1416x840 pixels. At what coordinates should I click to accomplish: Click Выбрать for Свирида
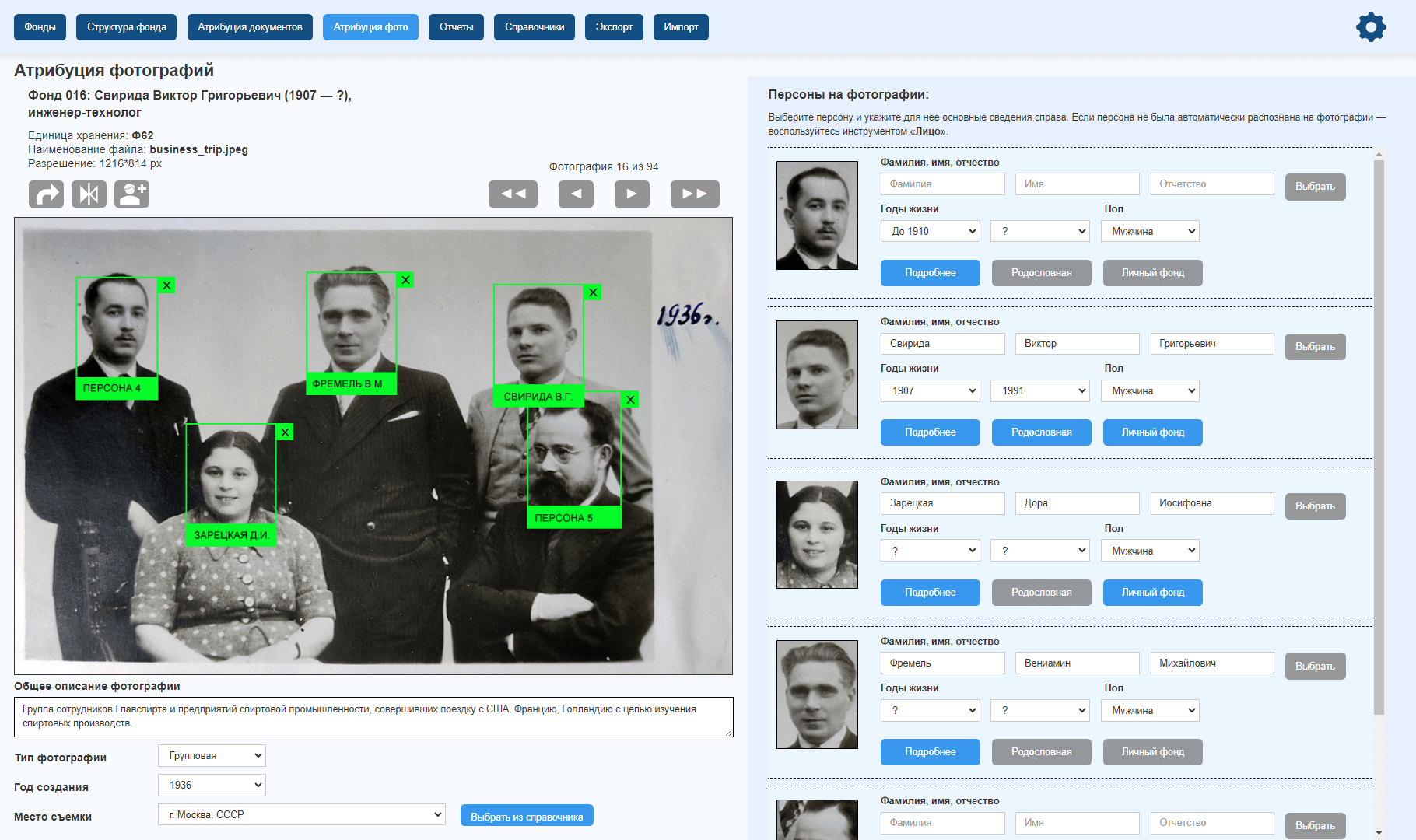(x=1315, y=346)
